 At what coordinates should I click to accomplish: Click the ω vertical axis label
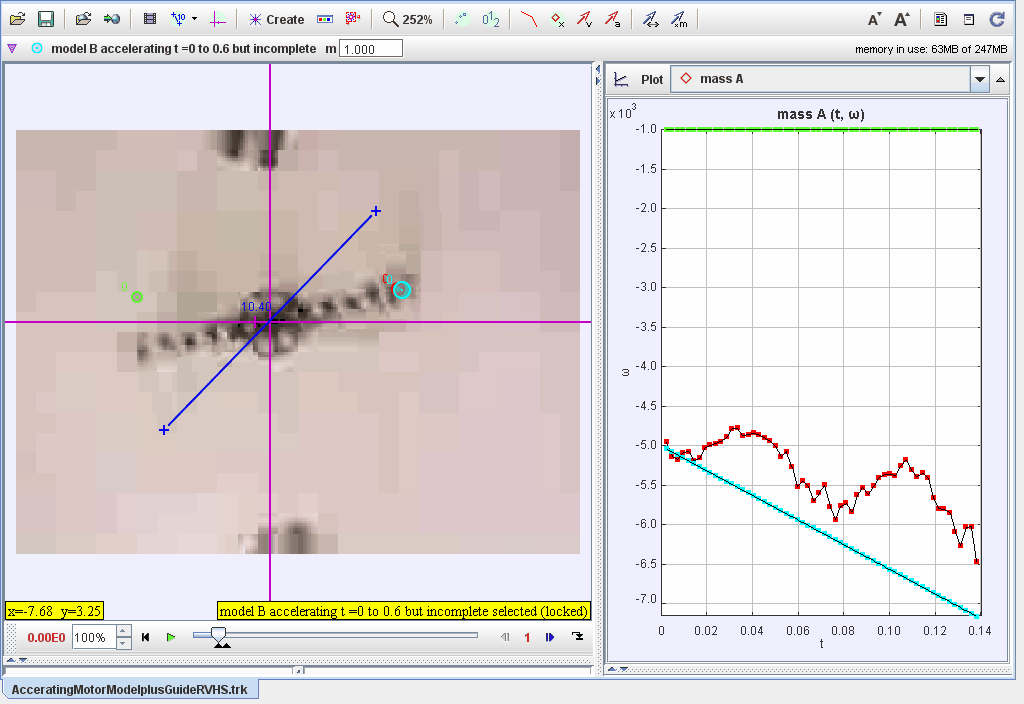click(626, 372)
